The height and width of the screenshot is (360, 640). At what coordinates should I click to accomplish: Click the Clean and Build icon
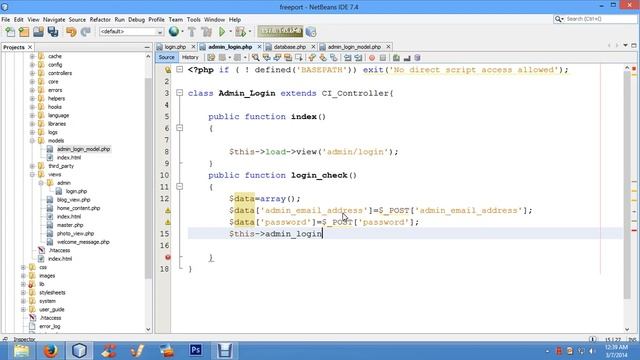207,32
